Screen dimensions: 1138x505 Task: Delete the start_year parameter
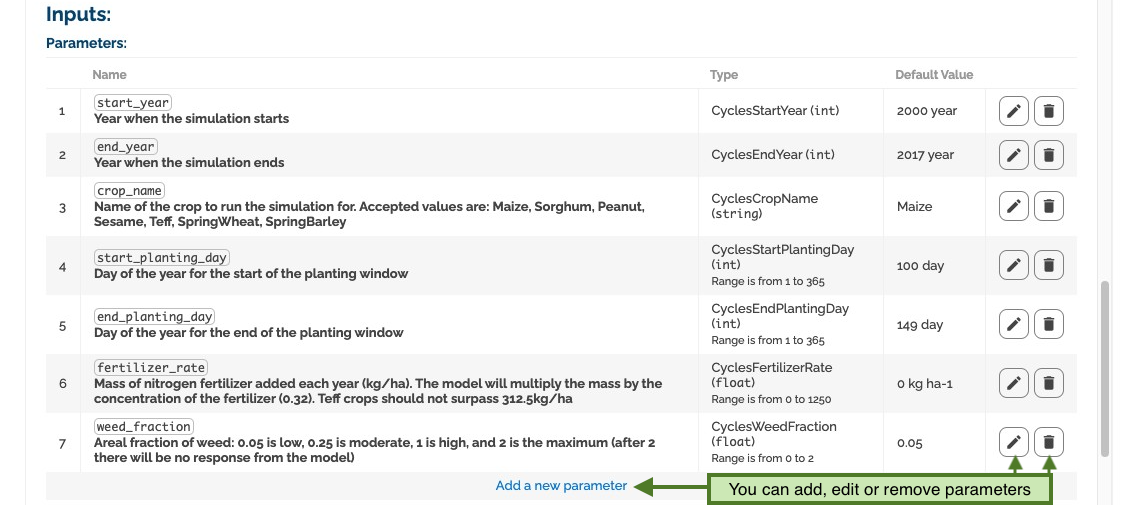coord(1049,111)
